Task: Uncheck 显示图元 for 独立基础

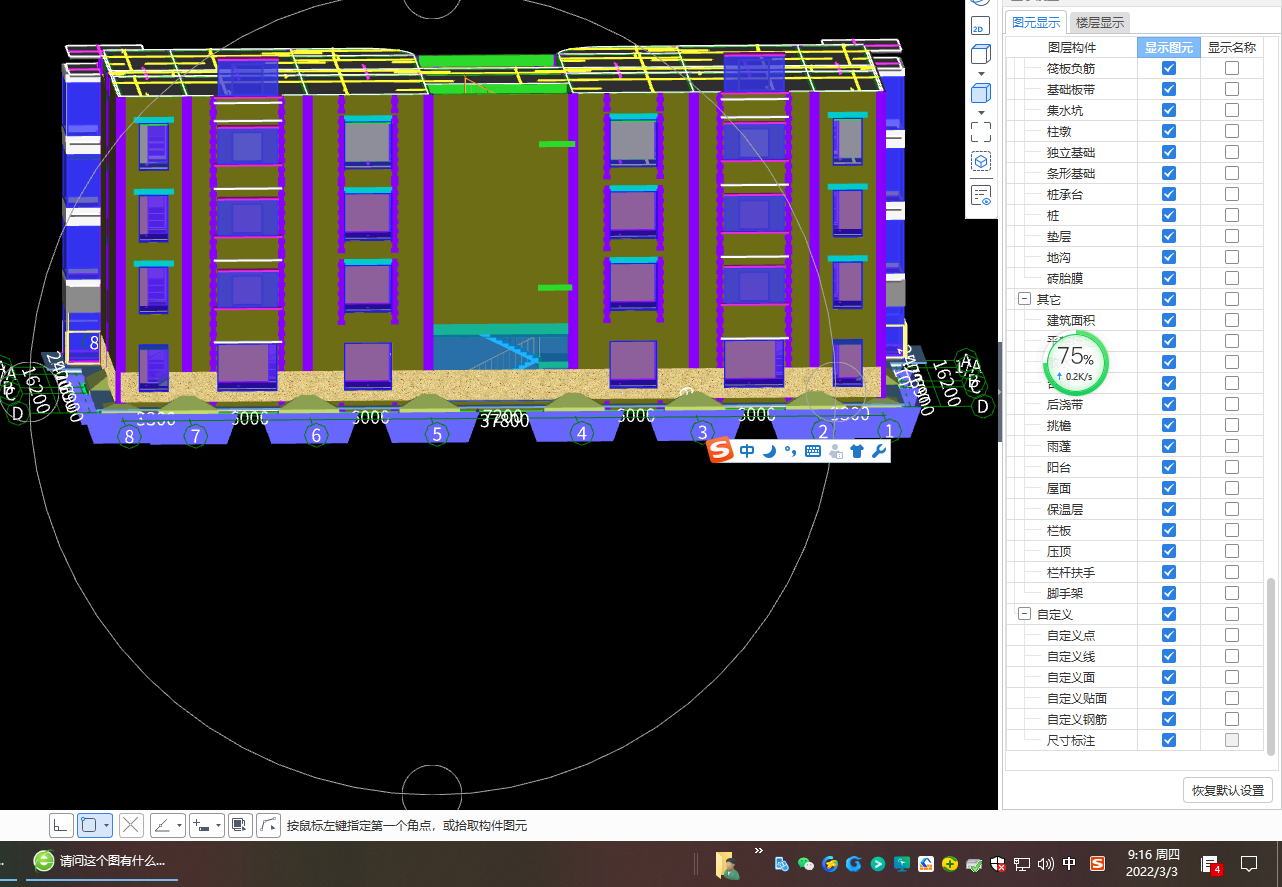Action: click(x=1169, y=152)
